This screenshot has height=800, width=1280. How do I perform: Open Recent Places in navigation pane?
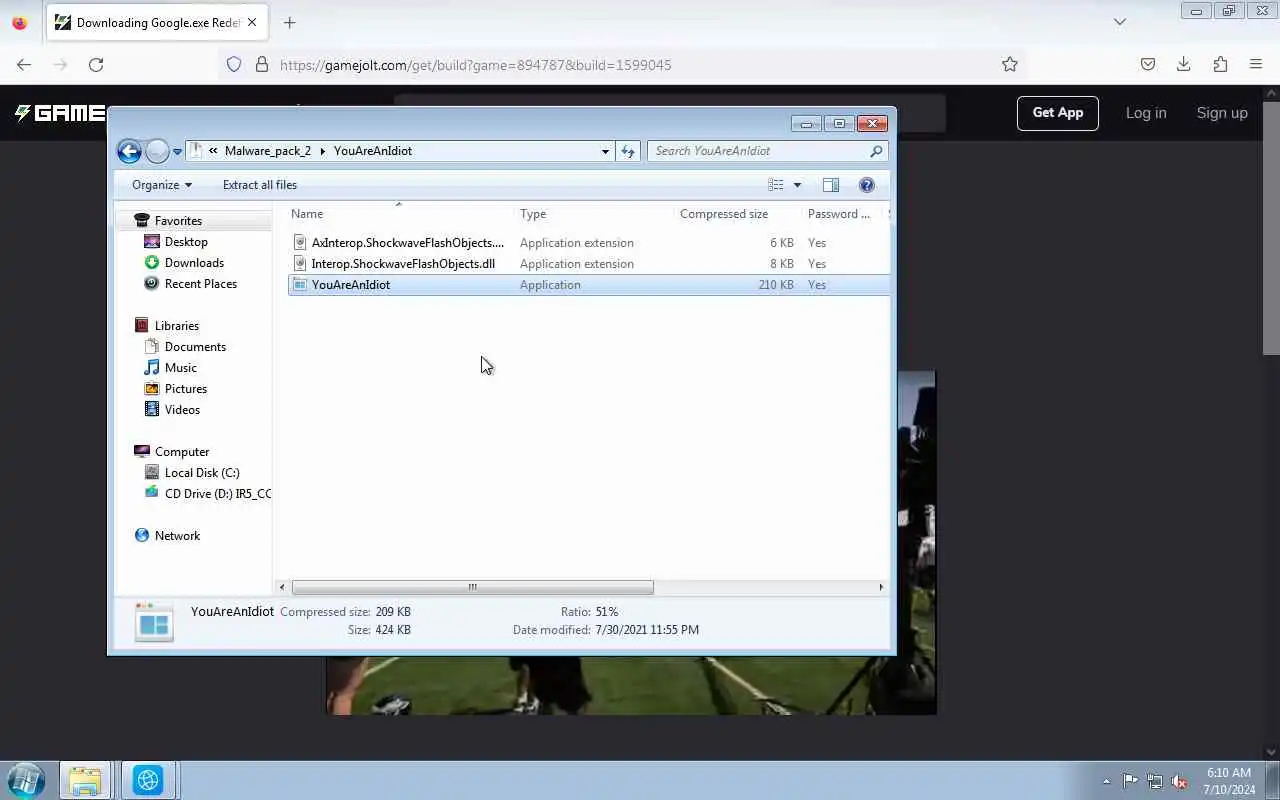point(201,284)
